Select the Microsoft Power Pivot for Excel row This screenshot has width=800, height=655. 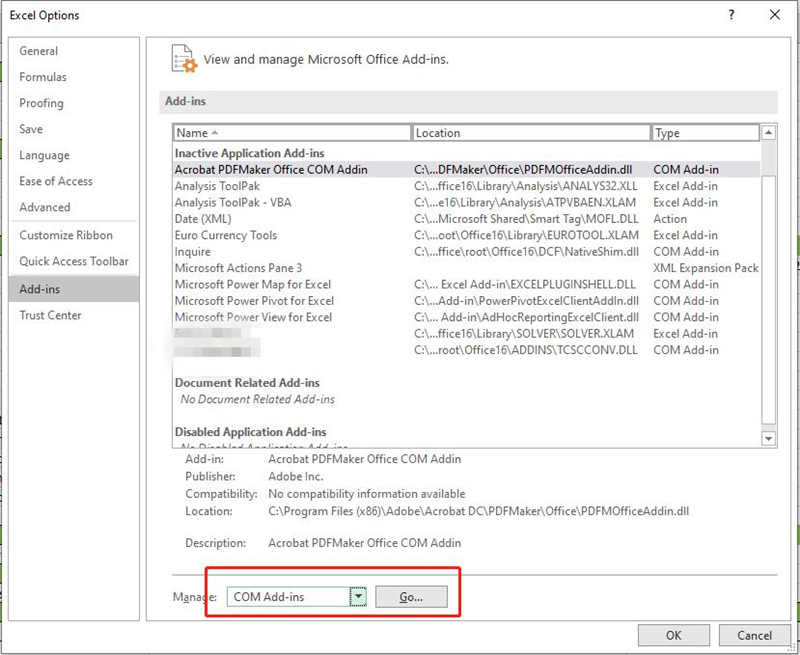click(254, 300)
